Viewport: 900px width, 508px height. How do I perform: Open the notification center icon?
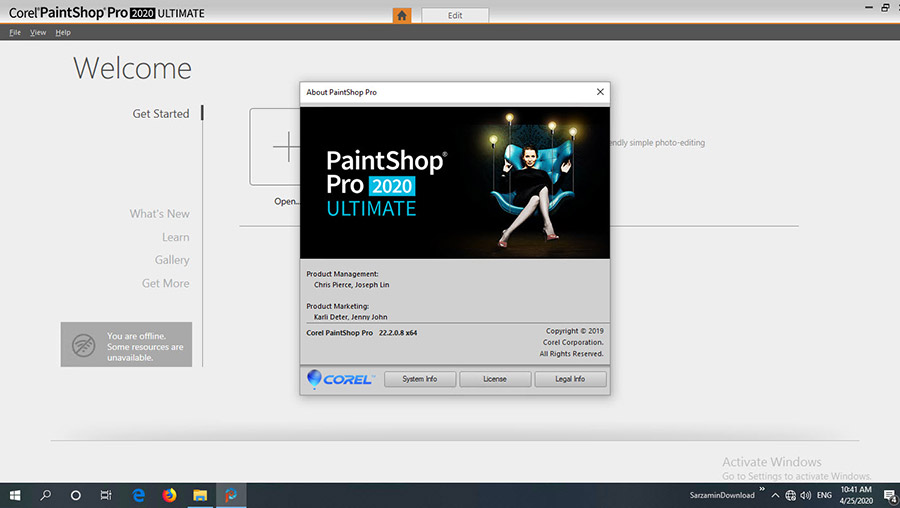tap(890, 496)
